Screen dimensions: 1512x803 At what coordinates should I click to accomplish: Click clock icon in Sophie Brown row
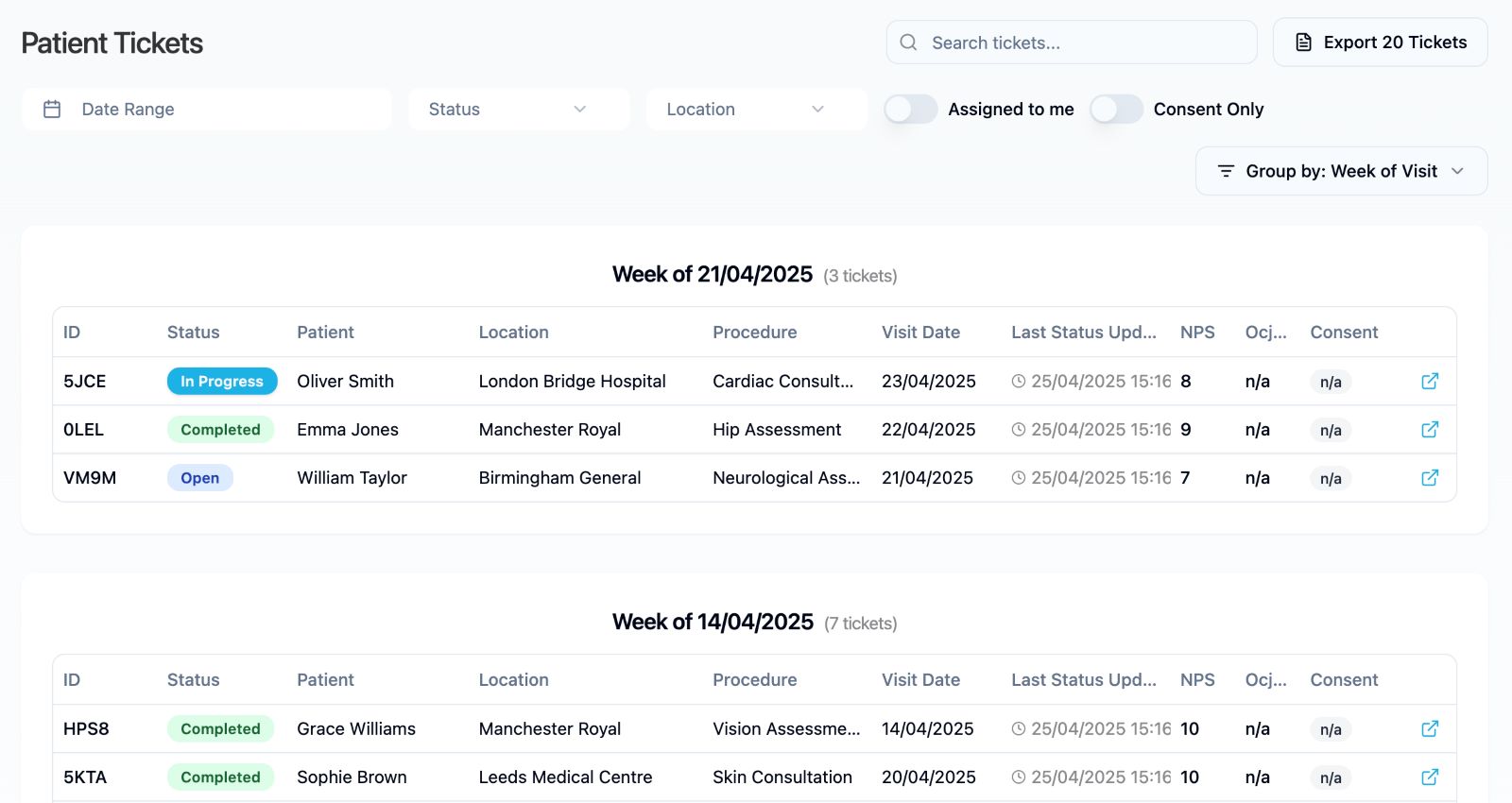click(1019, 777)
